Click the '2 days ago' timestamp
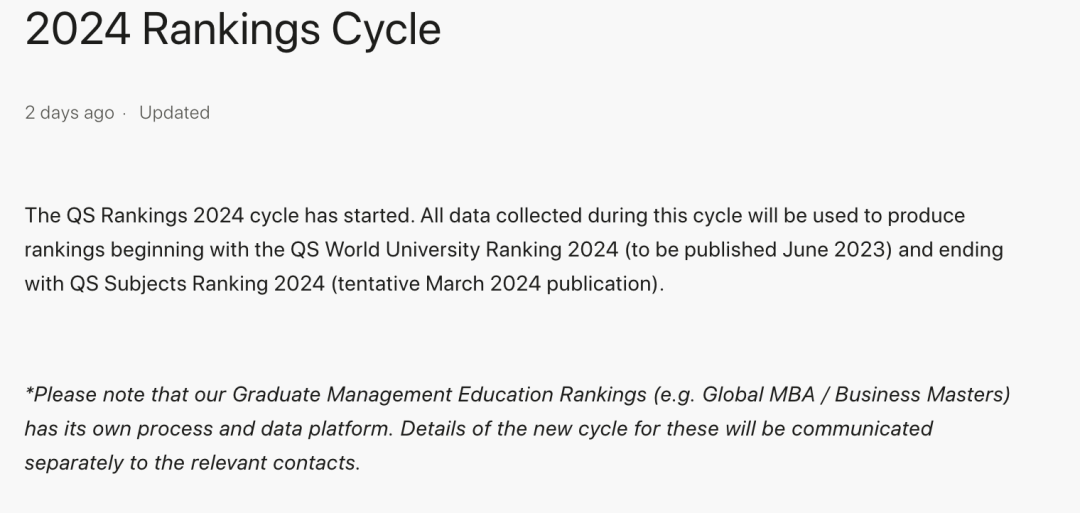 [x=70, y=113]
